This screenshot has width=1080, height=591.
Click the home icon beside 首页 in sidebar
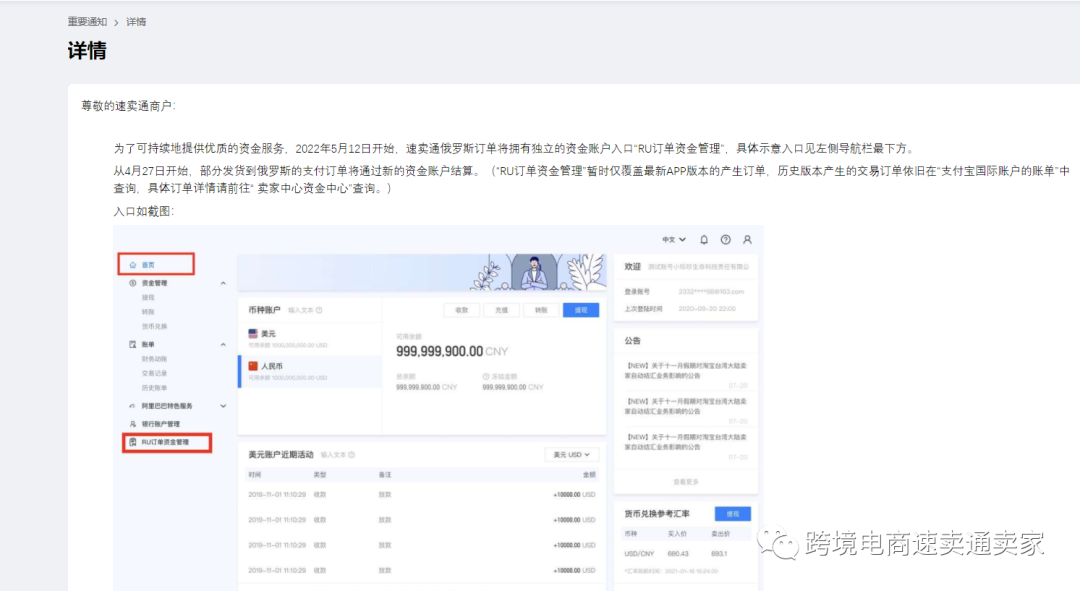click(133, 265)
